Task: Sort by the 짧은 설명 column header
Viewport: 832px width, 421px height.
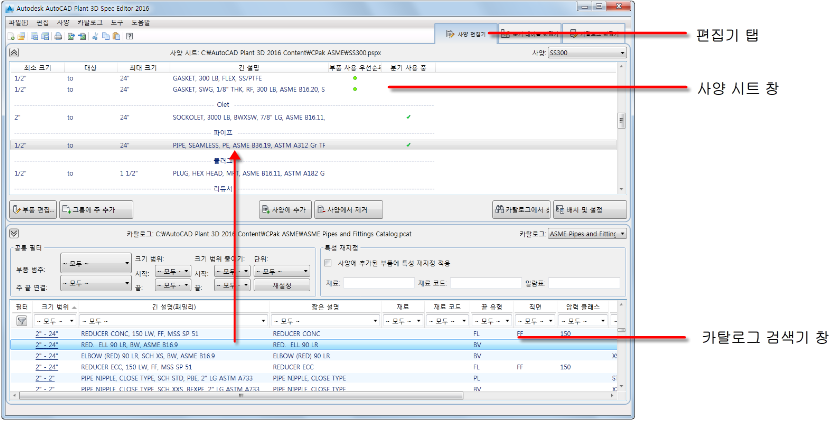Action: (325, 307)
